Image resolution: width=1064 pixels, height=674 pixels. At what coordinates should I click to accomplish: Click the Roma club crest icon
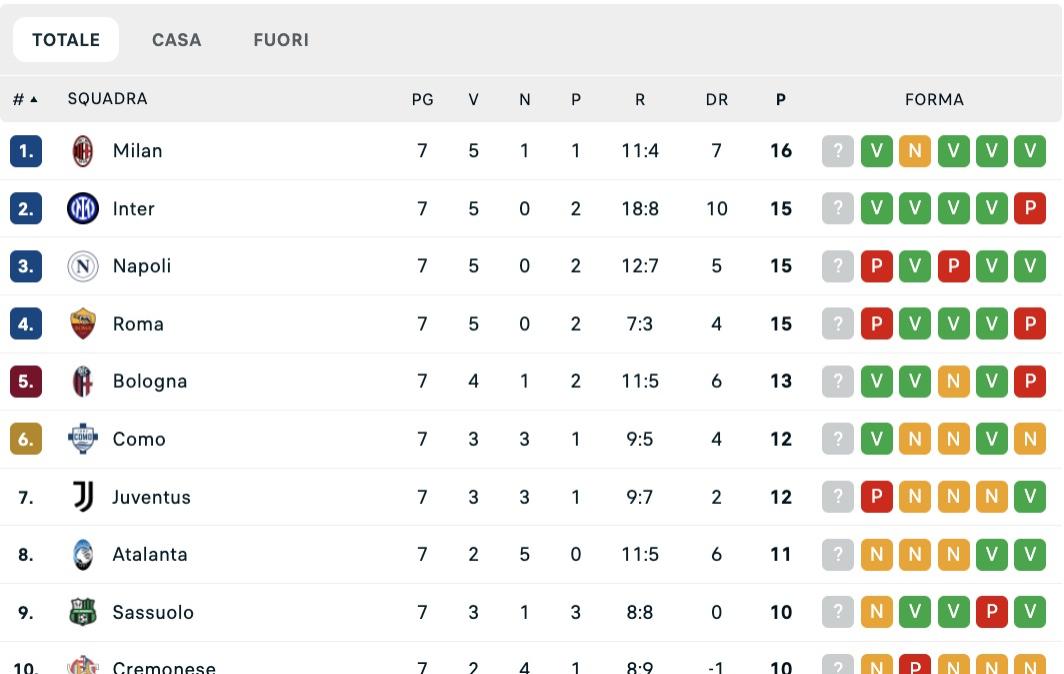(x=83, y=324)
